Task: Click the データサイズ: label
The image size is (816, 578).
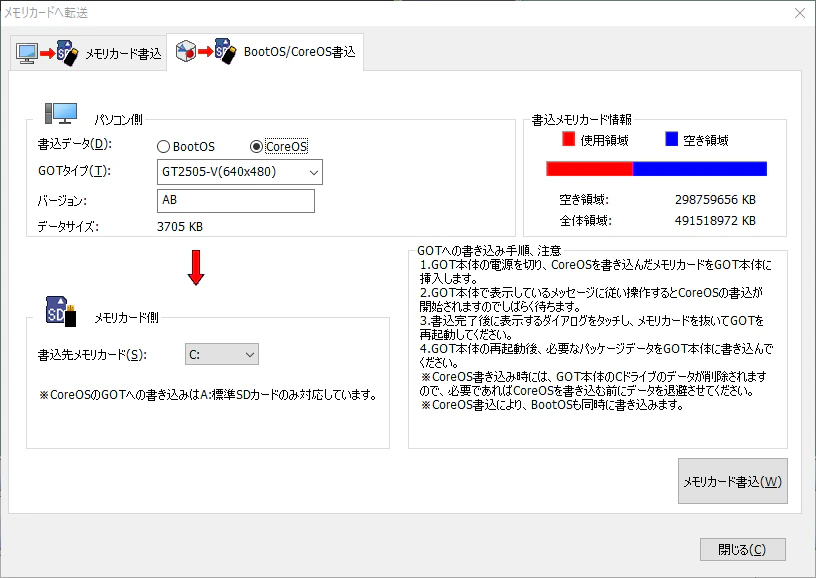Action: coord(68,227)
